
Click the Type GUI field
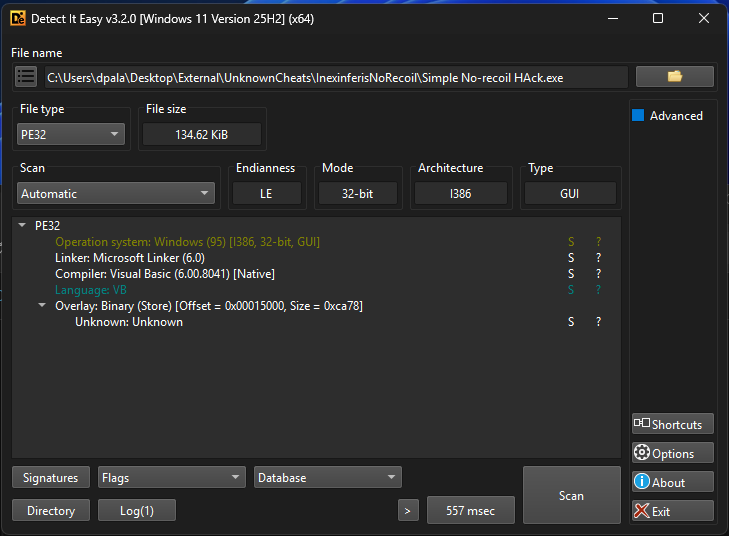point(570,193)
